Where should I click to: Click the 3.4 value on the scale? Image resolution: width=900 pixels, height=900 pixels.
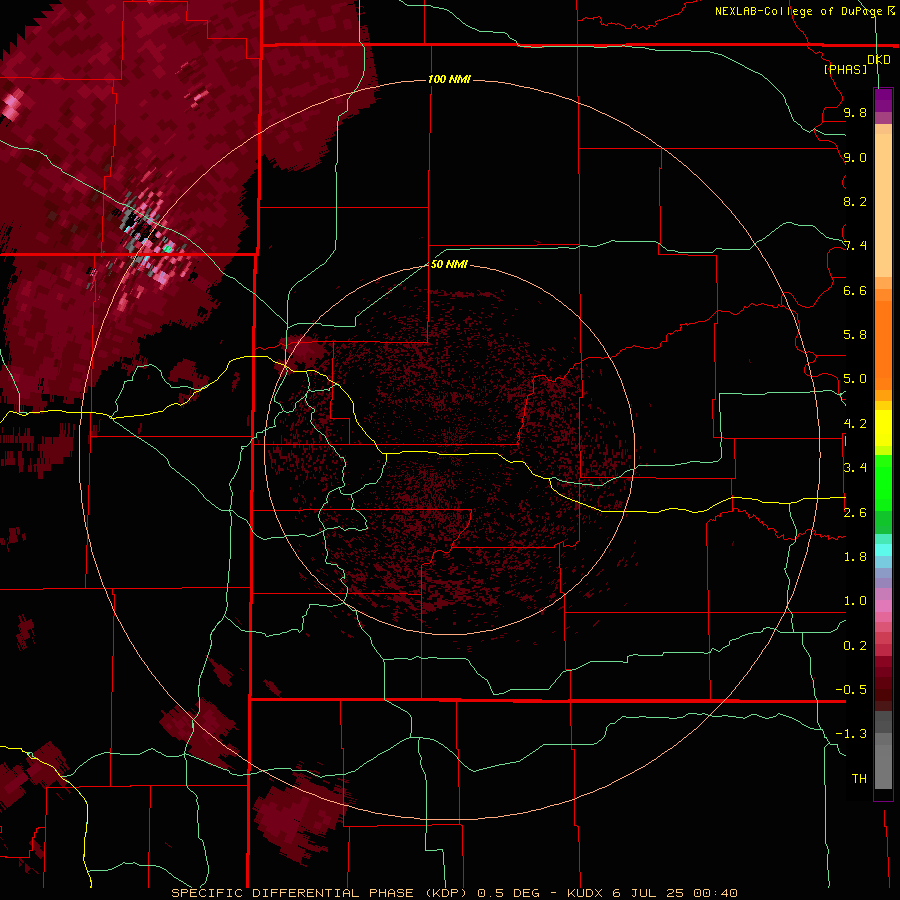[x=855, y=468]
